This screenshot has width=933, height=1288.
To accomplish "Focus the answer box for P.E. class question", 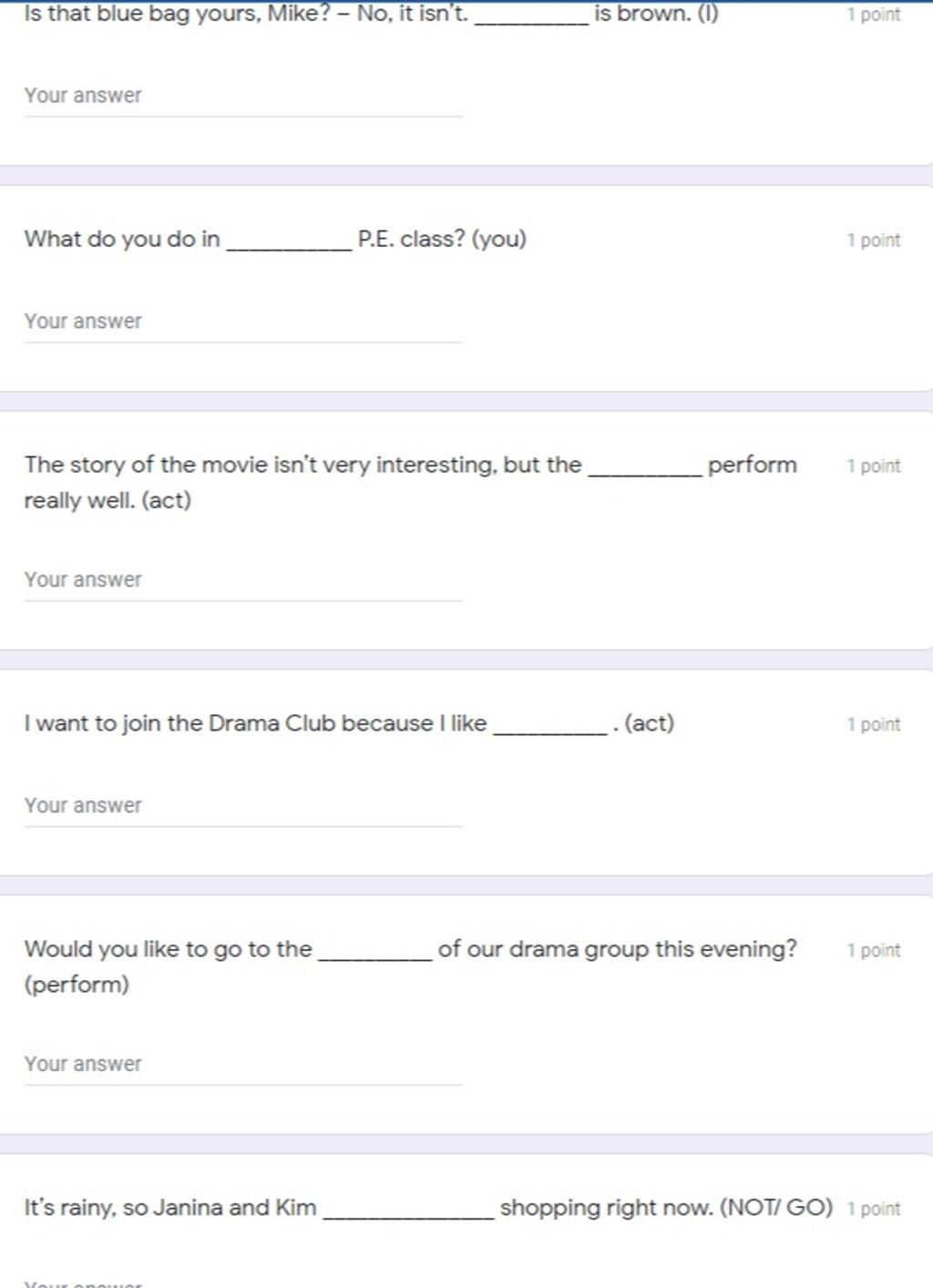I will (x=243, y=322).
